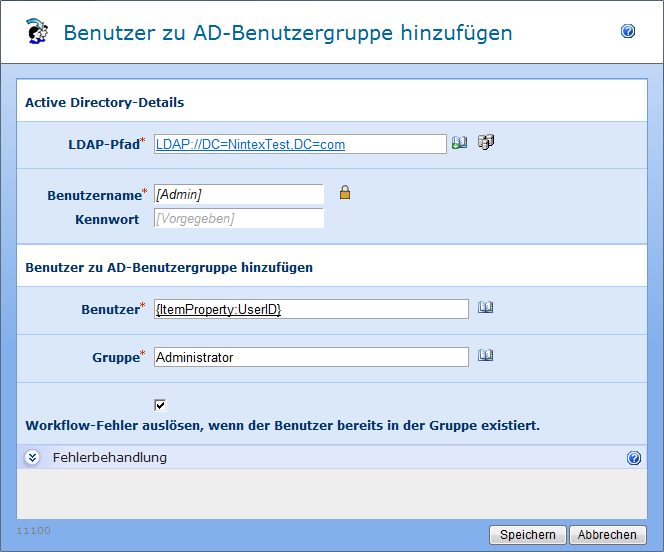The width and height of the screenshot is (664, 552).
Task: Toggle the Workflow-Fehler auslösen checkbox
Action: [x=160, y=405]
